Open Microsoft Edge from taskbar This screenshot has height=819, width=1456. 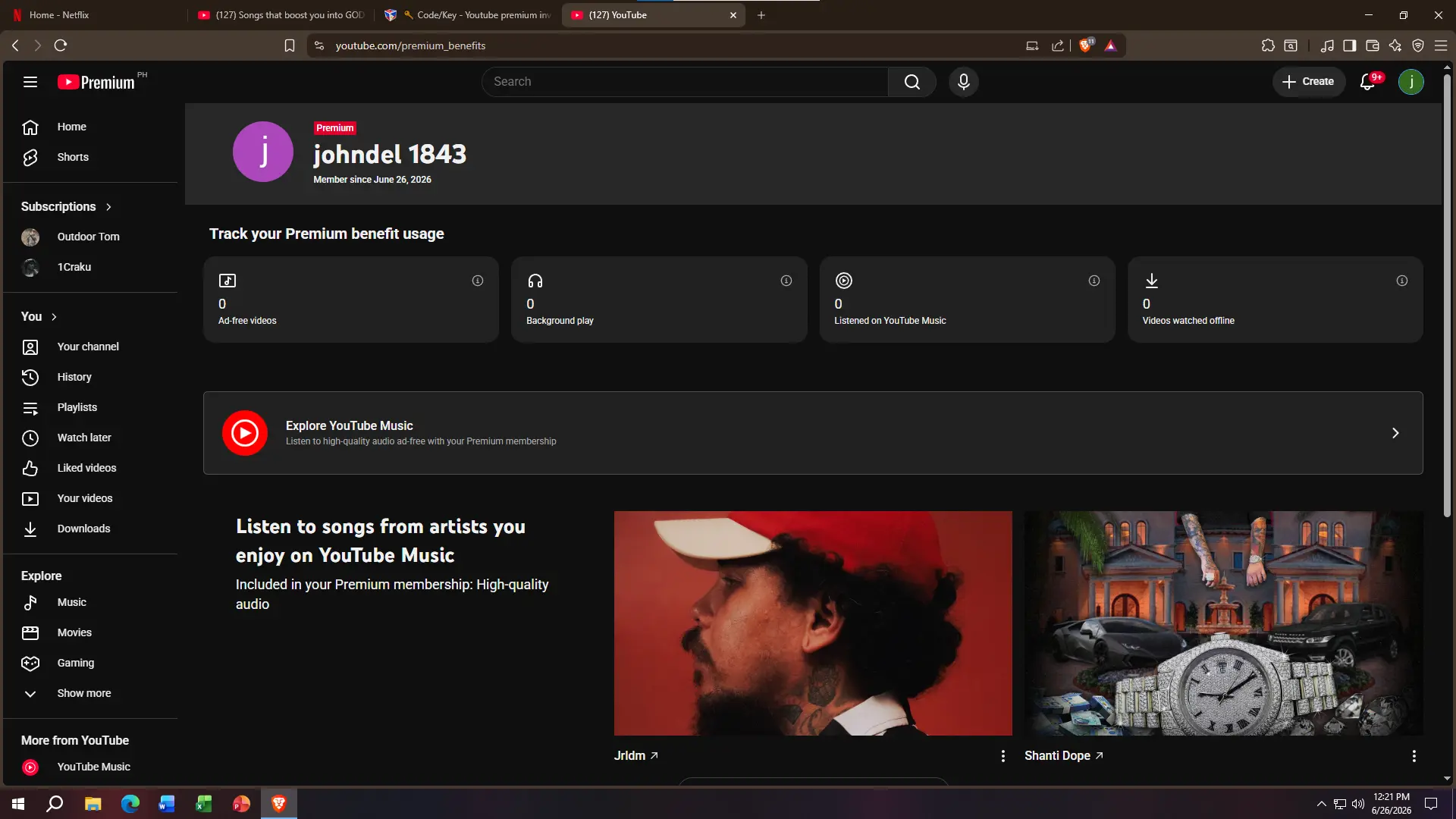point(130,804)
